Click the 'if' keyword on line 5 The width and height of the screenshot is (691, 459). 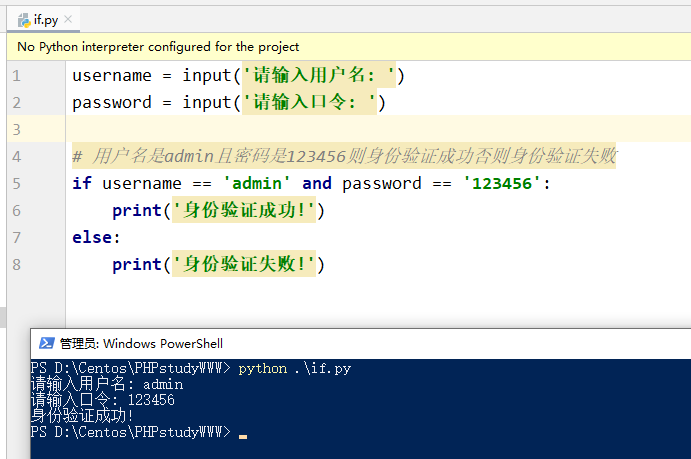(82, 183)
